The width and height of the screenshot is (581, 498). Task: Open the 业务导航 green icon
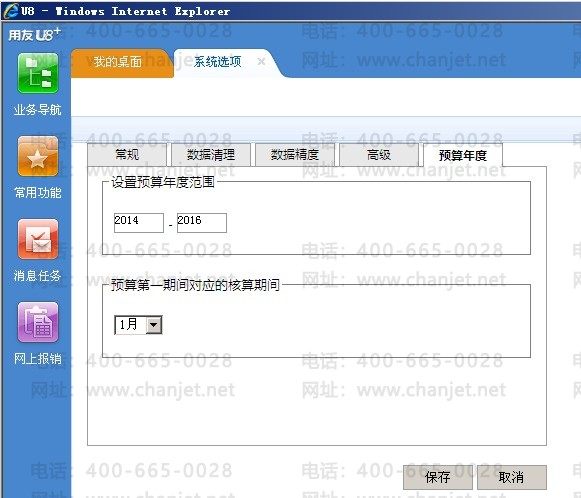coord(38,73)
